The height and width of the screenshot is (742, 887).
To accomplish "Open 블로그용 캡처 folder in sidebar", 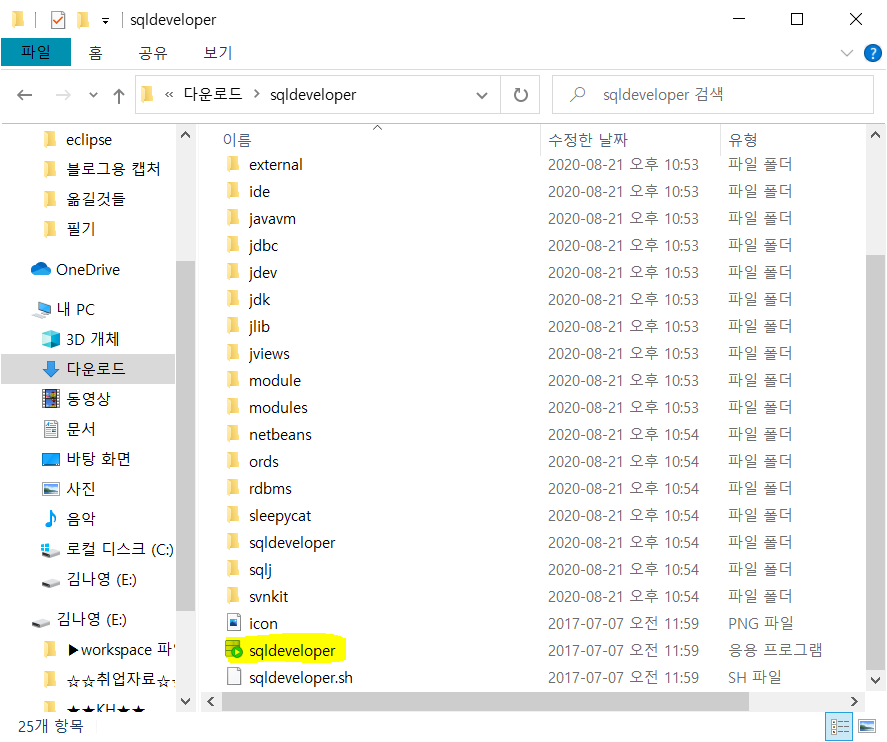I will click(x=113, y=169).
